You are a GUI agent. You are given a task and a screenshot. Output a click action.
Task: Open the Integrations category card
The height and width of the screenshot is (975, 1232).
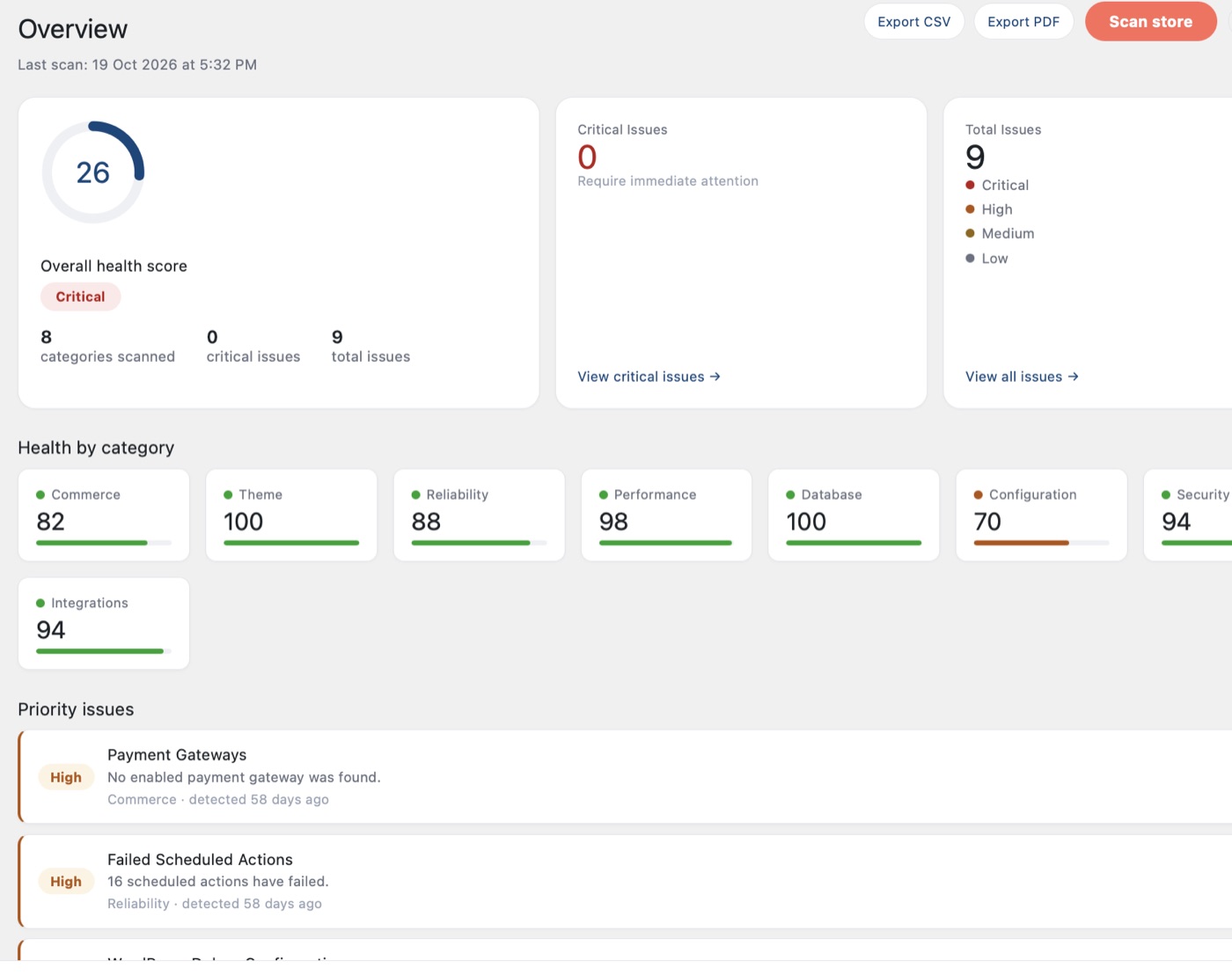[104, 623]
